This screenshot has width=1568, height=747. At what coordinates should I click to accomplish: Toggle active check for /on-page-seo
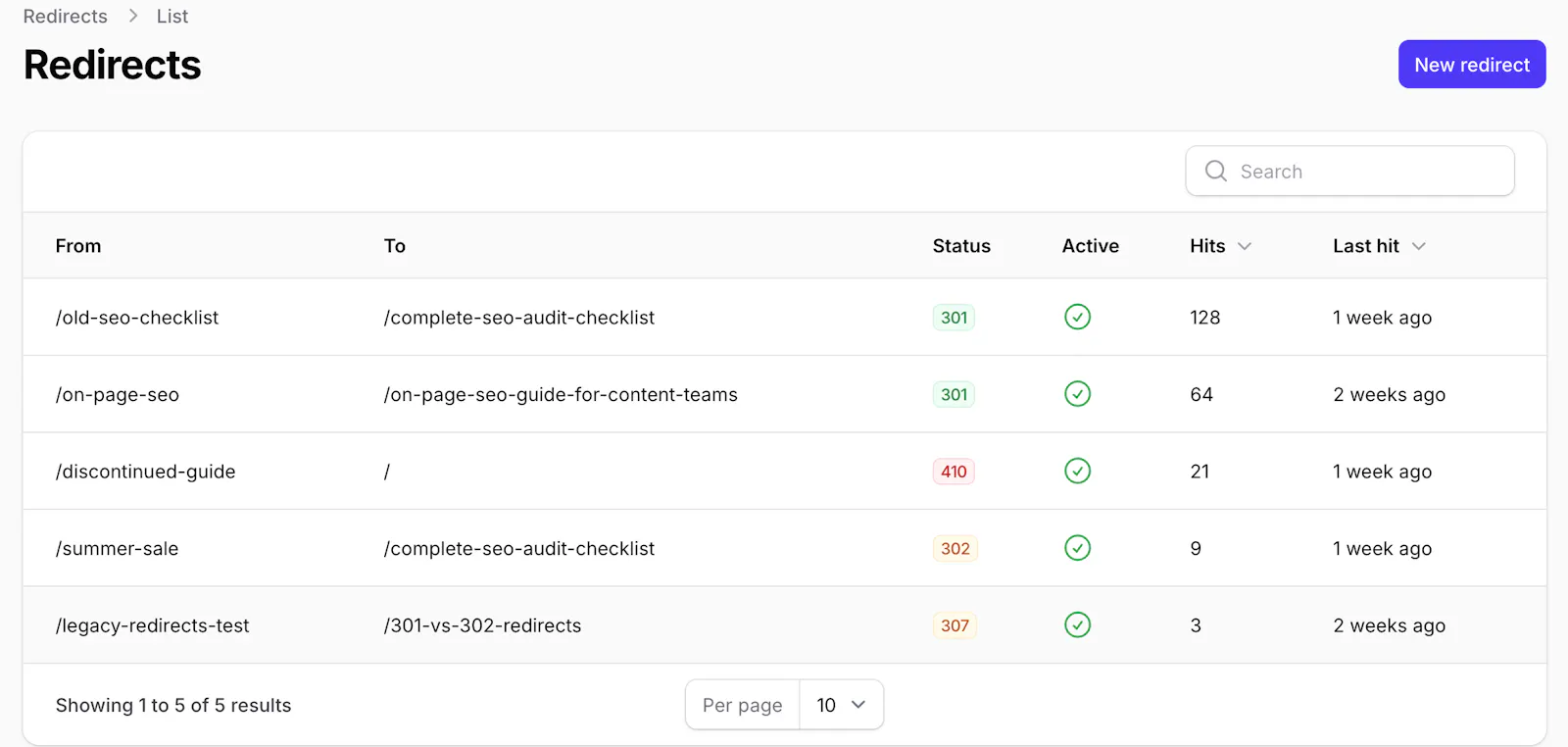(1077, 394)
